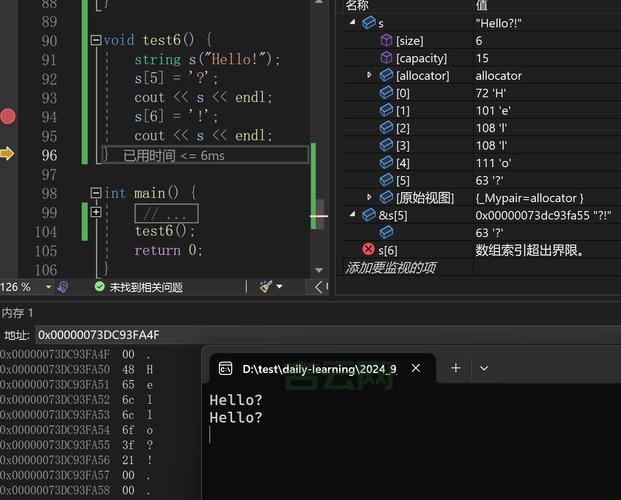
Task: Collapse the main function code block
Action: tap(95, 193)
